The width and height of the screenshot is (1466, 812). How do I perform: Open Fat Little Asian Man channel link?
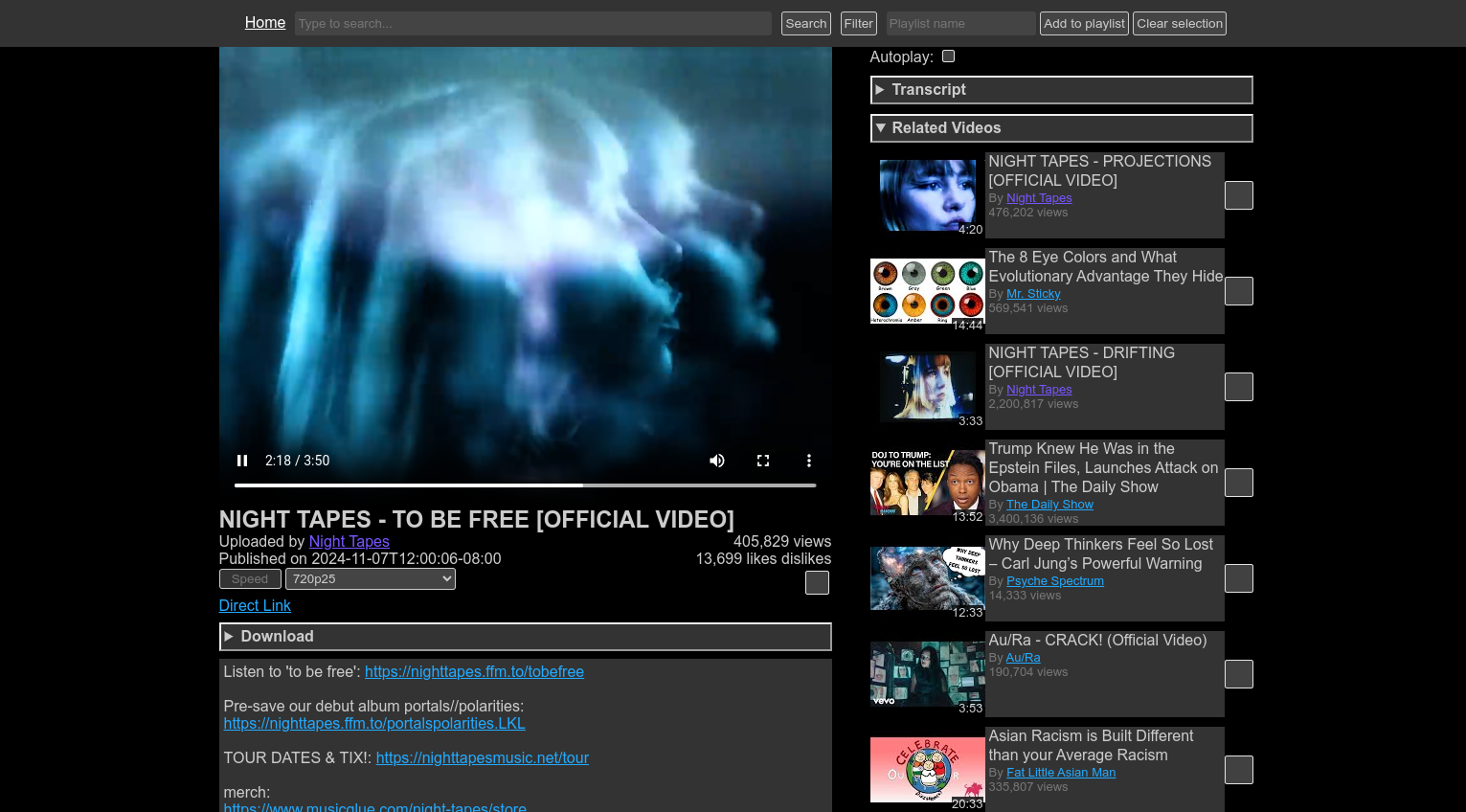tap(1061, 773)
